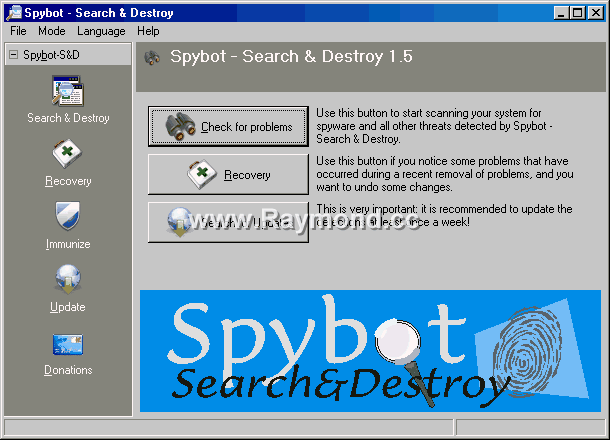Minimize the Spybot window
610x440 pixels.
(x=561, y=13)
